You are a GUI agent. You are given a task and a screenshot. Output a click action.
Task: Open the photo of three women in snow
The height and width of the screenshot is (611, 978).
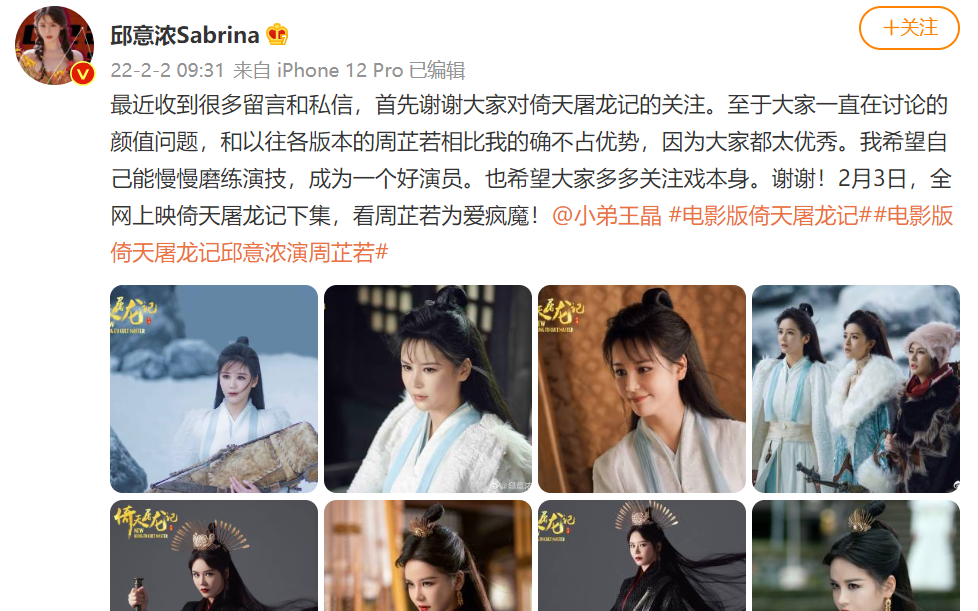pos(856,389)
